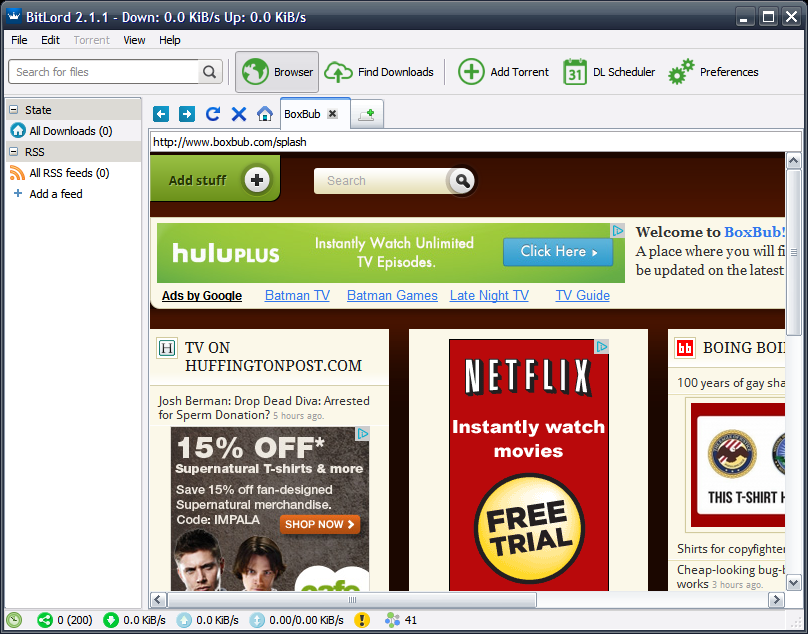Click the Add stuff plus button

(257, 180)
